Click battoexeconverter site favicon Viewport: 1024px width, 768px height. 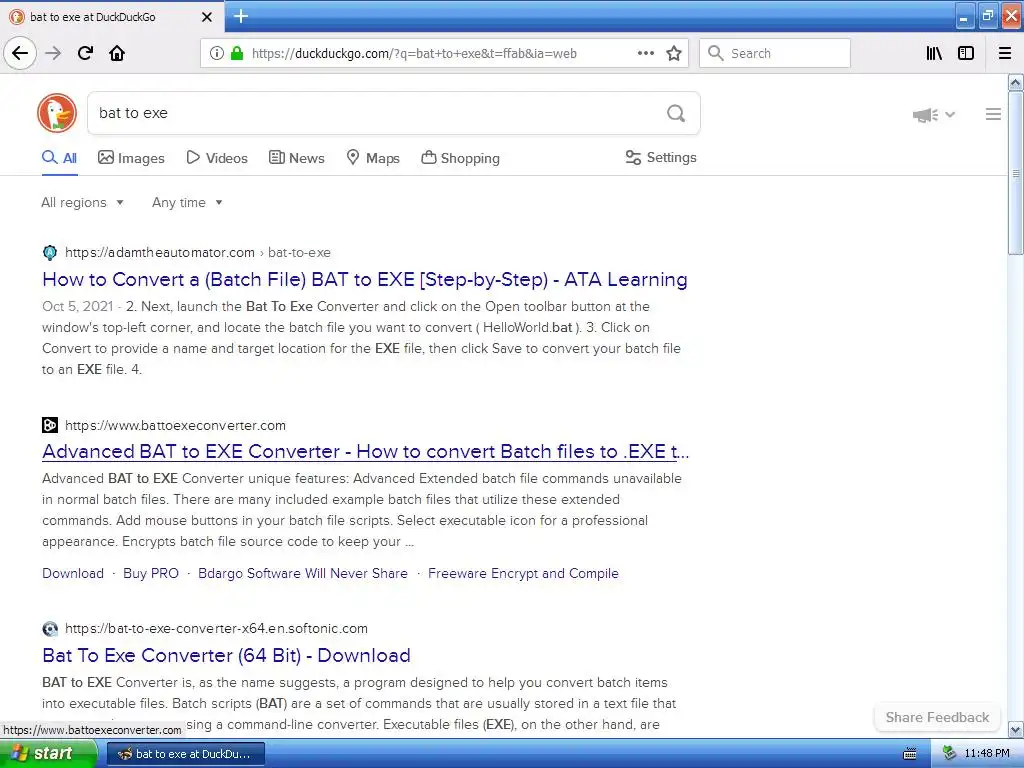50,425
